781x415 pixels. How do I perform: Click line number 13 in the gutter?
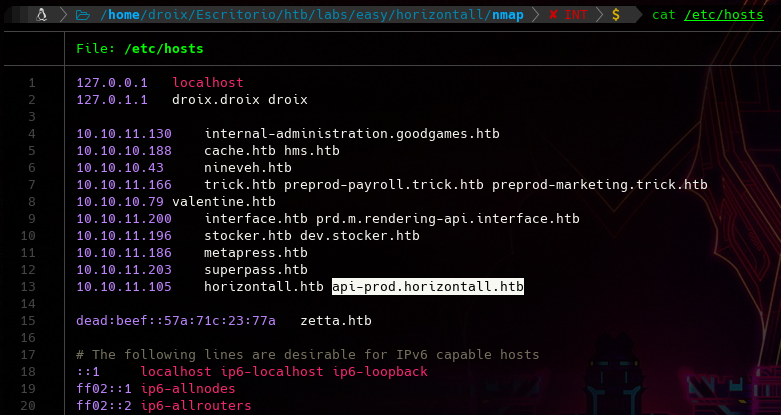[x=31, y=287]
